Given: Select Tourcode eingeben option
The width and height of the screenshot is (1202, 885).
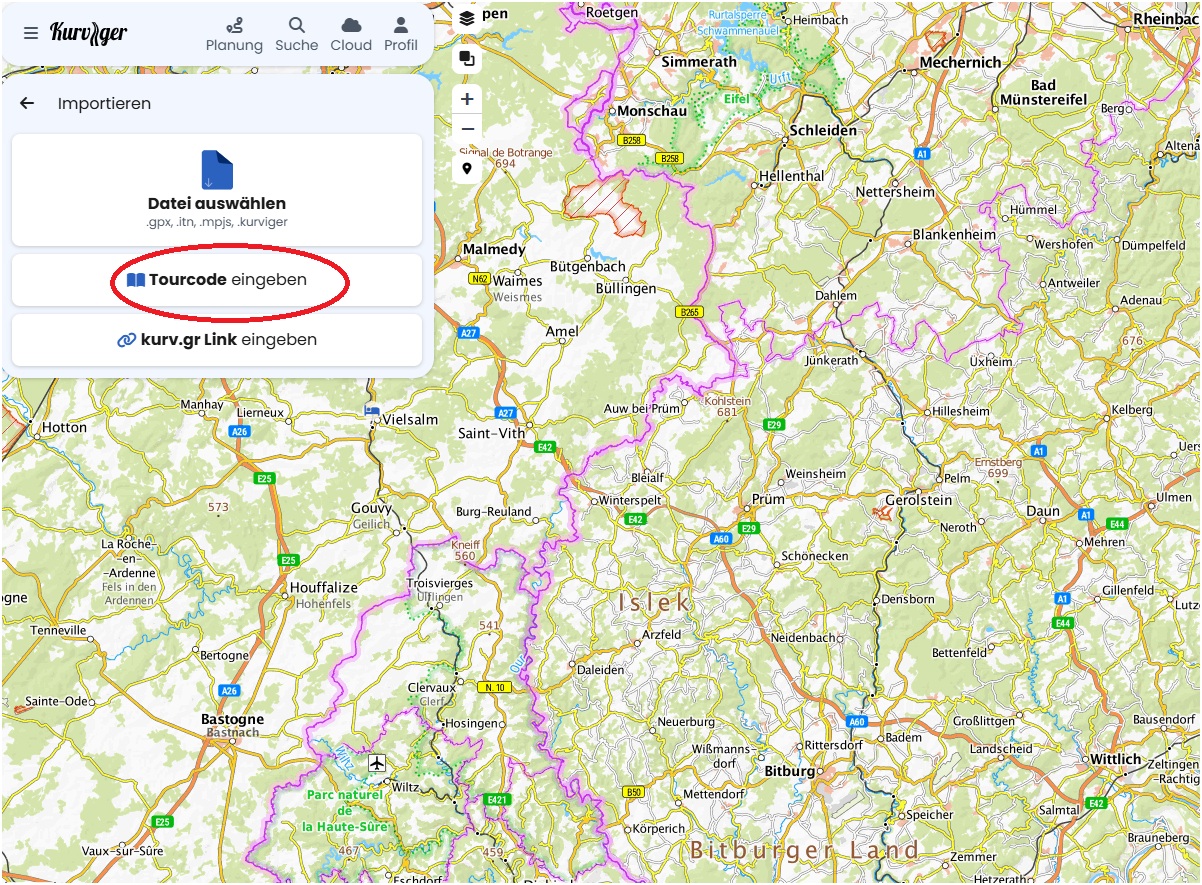Looking at the screenshot, I should (x=217, y=280).
